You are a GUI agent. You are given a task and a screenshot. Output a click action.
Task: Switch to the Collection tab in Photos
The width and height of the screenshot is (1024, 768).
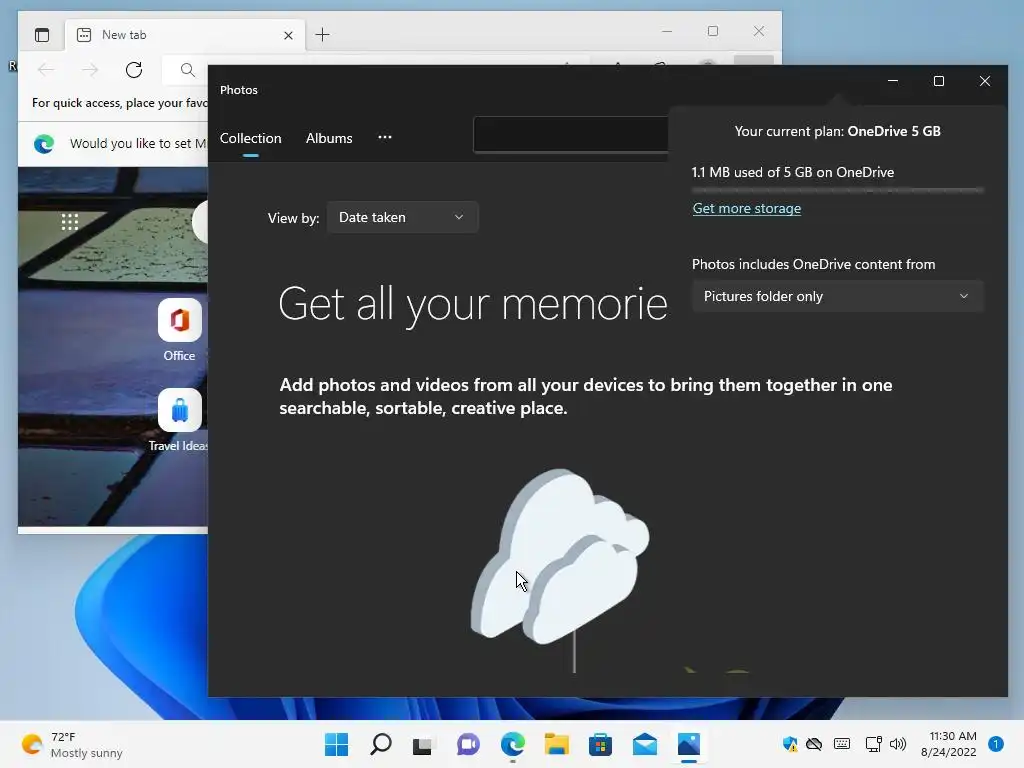(x=250, y=138)
